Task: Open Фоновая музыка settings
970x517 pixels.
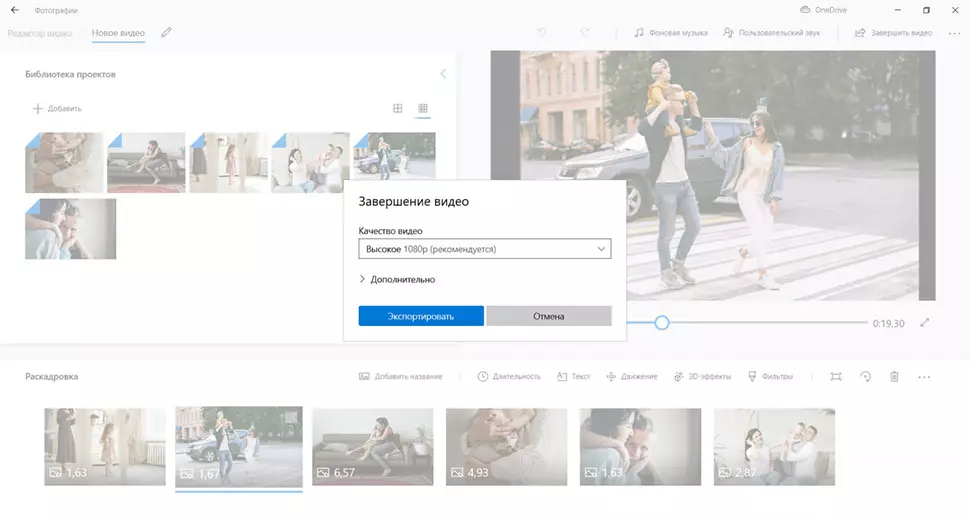Action: pos(670,33)
